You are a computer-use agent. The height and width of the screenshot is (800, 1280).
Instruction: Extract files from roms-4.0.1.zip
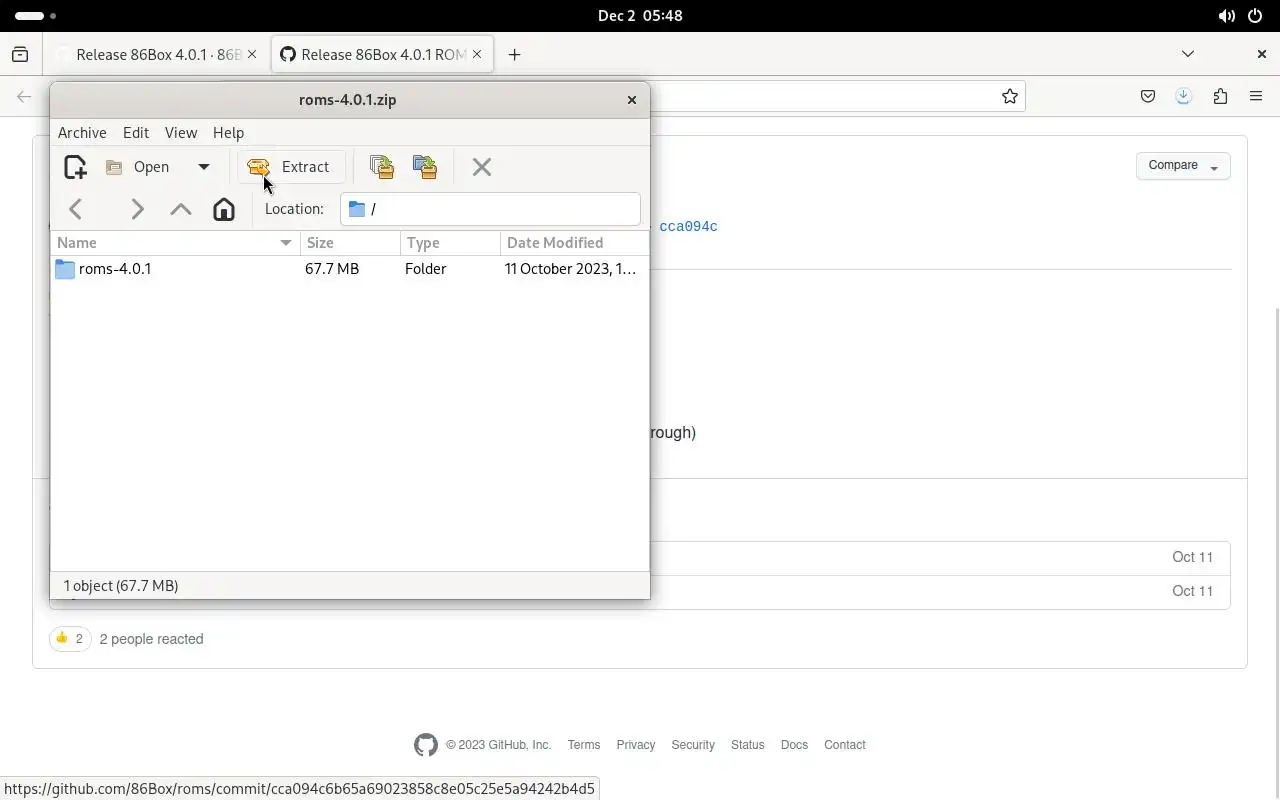point(290,167)
